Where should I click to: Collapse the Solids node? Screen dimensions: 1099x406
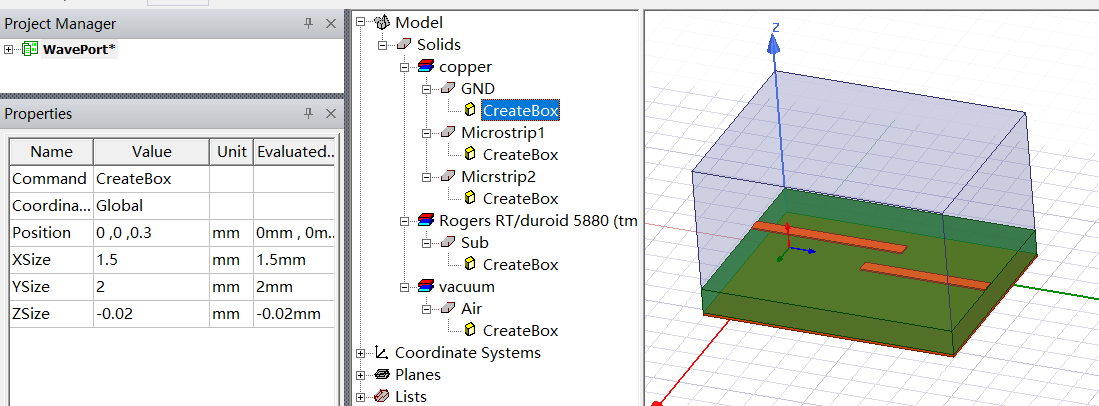coord(383,45)
